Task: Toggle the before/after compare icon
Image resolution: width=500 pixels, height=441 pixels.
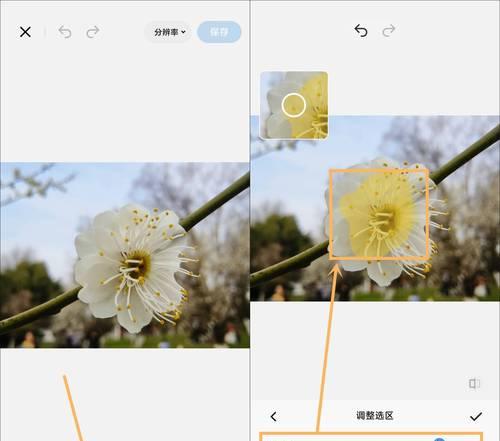Action: [x=474, y=384]
